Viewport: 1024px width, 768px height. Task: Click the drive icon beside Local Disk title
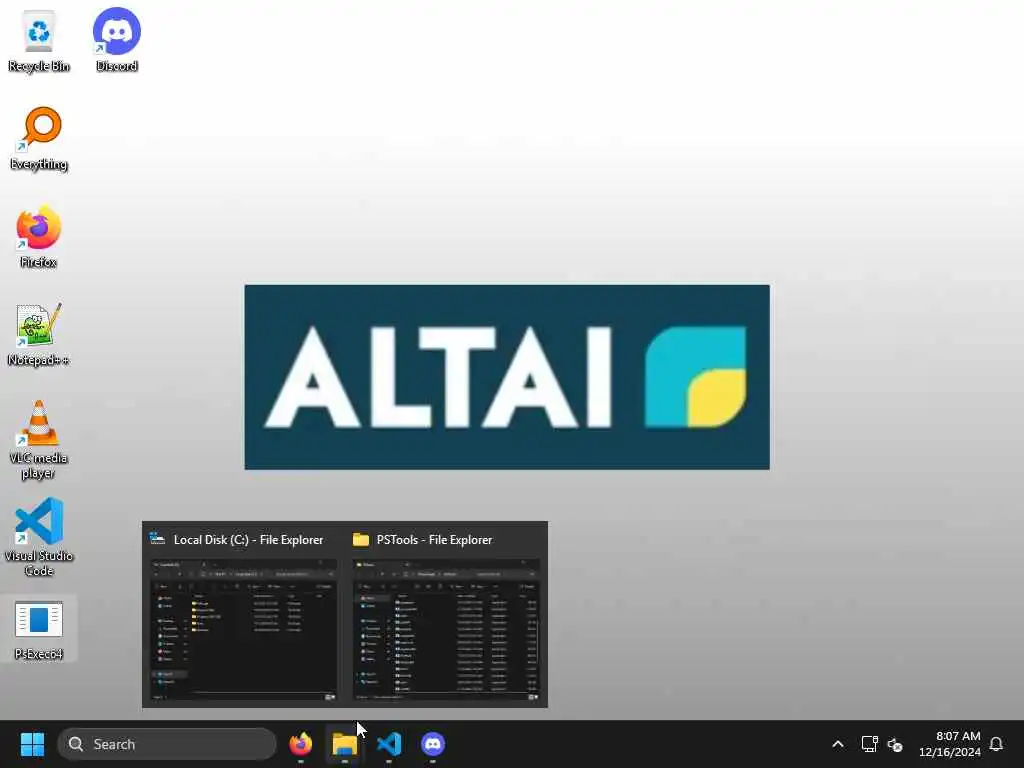pyautogui.click(x=157, y=539)
